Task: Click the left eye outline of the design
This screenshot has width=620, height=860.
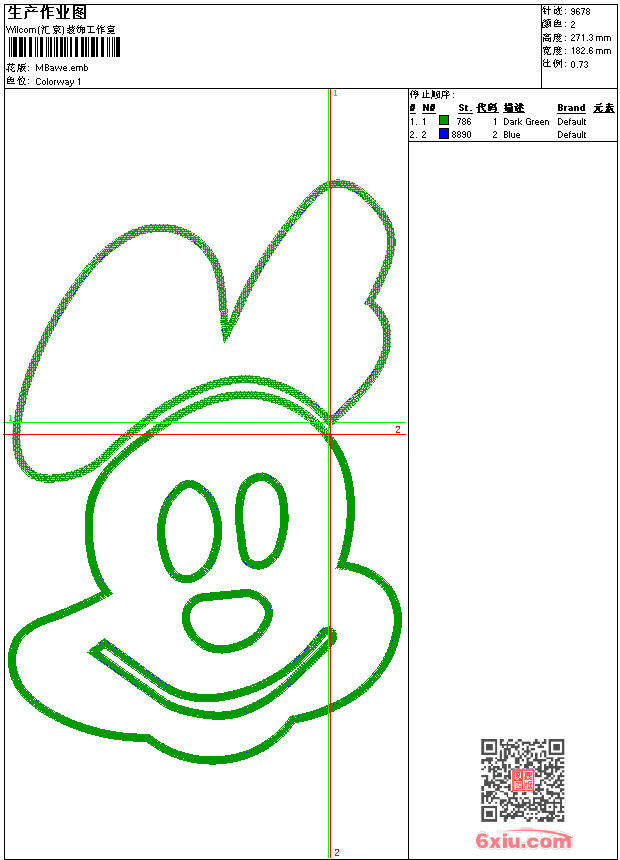Action: tap(189, 531)
